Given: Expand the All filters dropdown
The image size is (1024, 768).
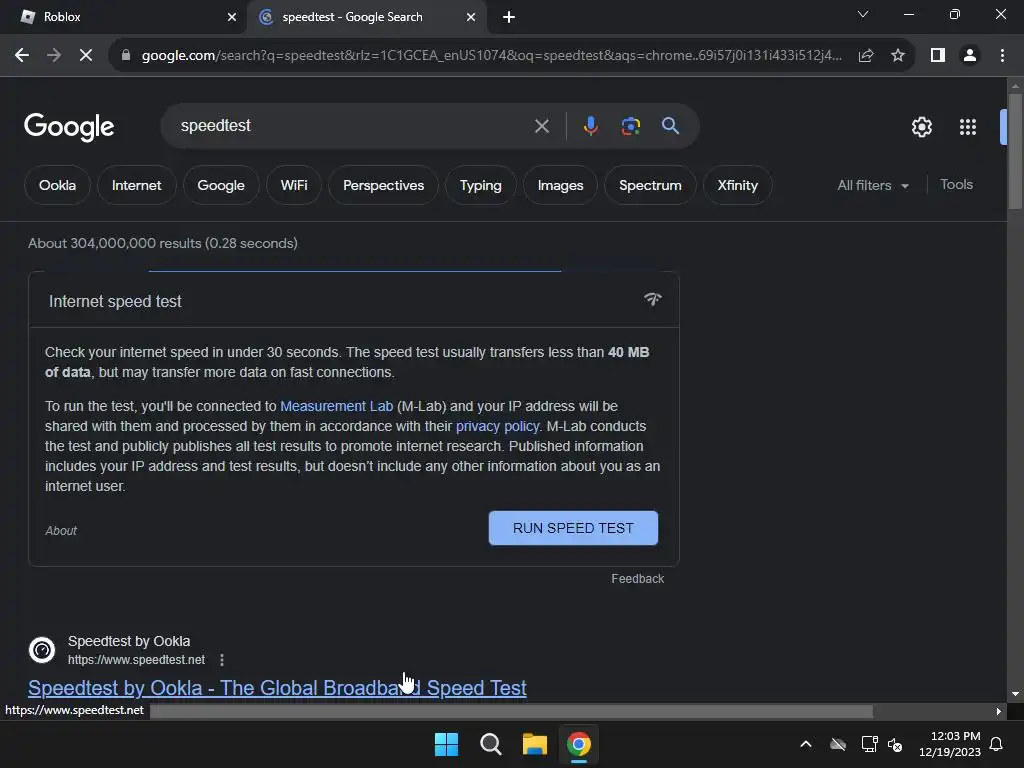Looking at the screenshot, I should pos(873,185).
